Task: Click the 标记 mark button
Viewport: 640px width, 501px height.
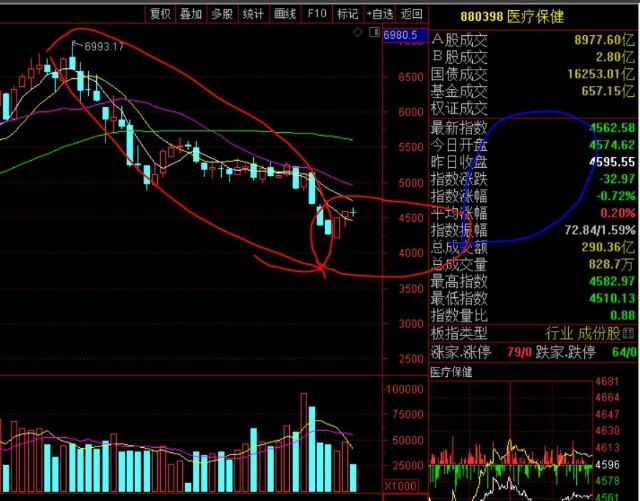Action: click(347, 14)
